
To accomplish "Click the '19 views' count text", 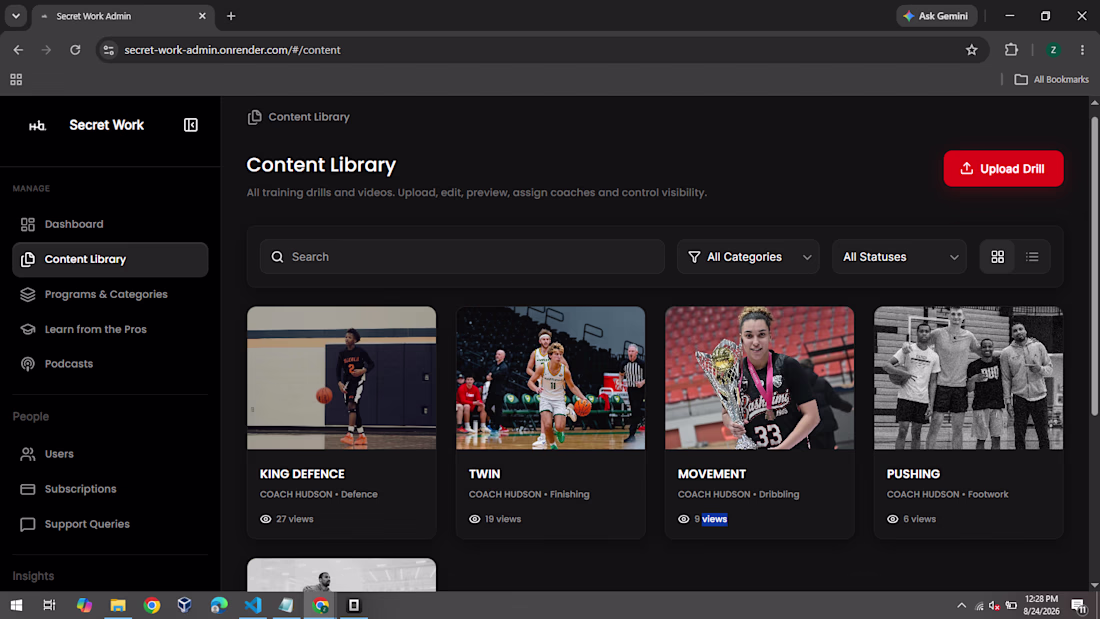I will click(503, 519).
